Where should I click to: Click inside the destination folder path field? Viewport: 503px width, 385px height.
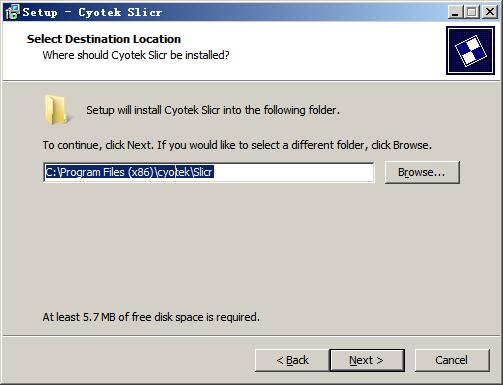click(x=209, y=172)
